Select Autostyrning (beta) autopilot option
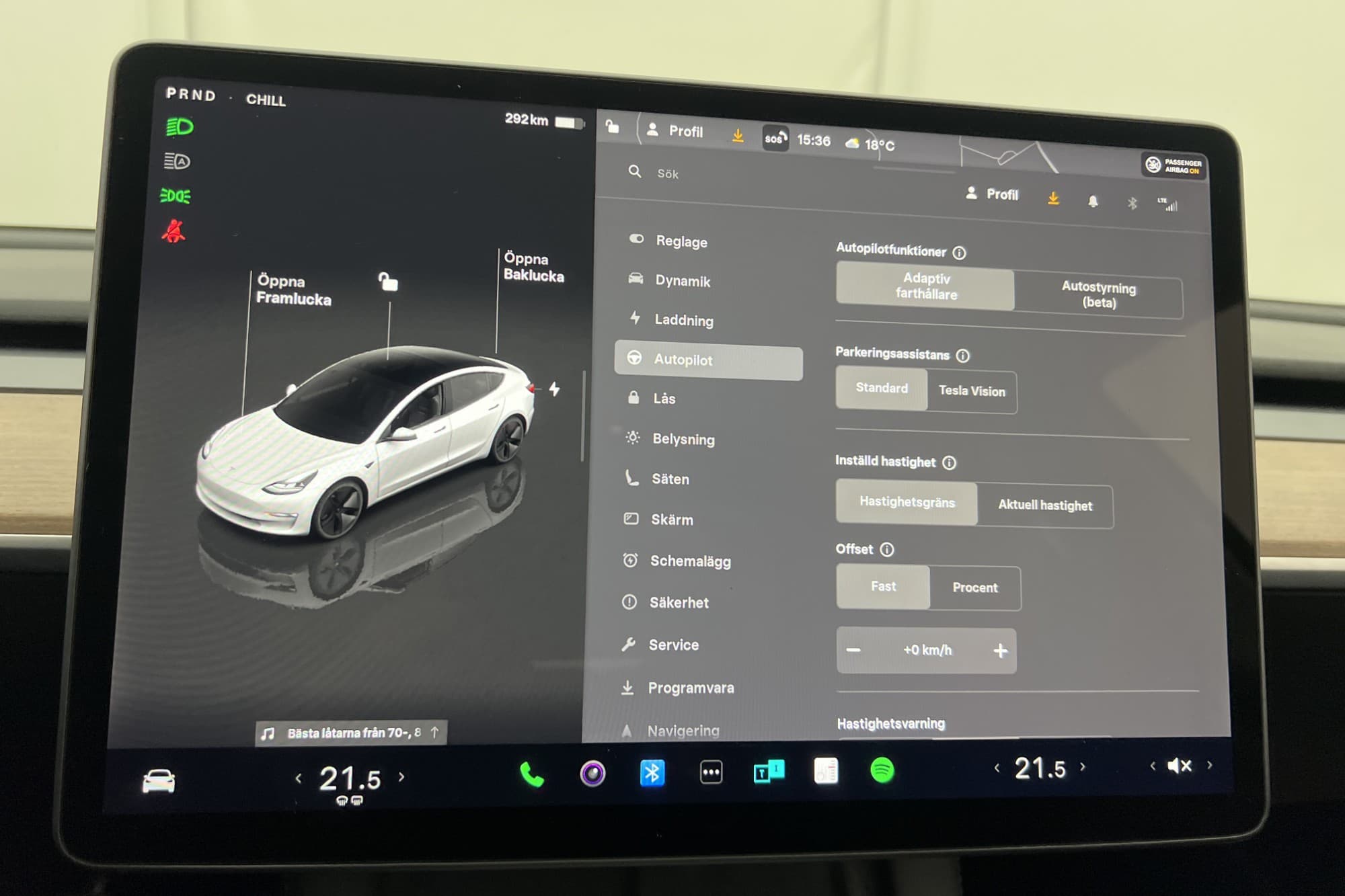The height and width of the screenshot is (896, 1345). [1098, 295]
